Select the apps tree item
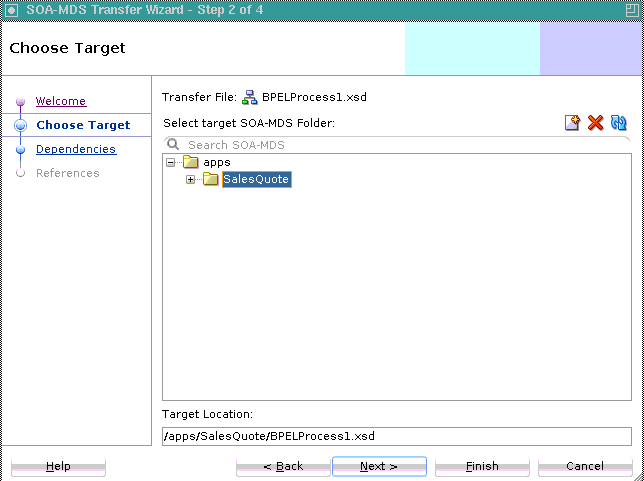644x481 pixels. click(216, 162)
